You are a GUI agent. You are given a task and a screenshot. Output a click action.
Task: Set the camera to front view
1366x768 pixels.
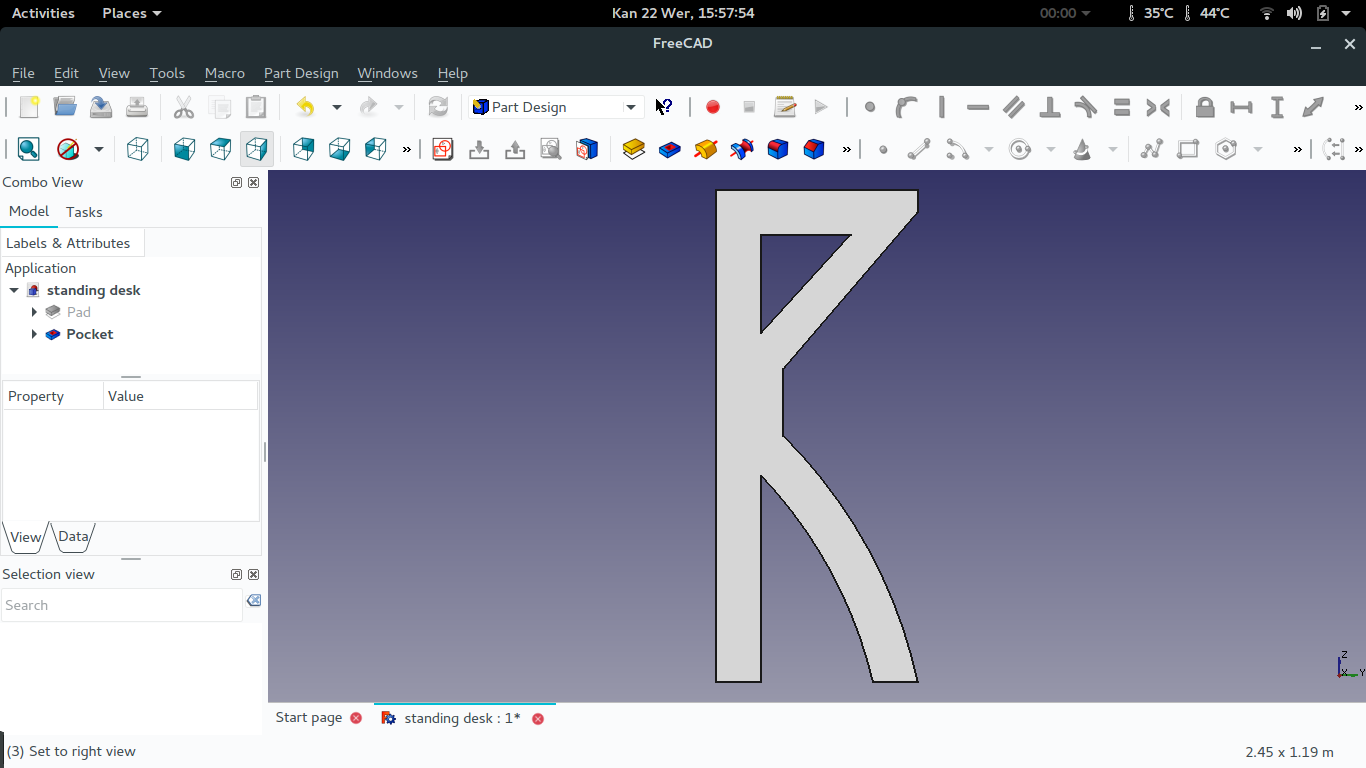[x=184, y=148]
